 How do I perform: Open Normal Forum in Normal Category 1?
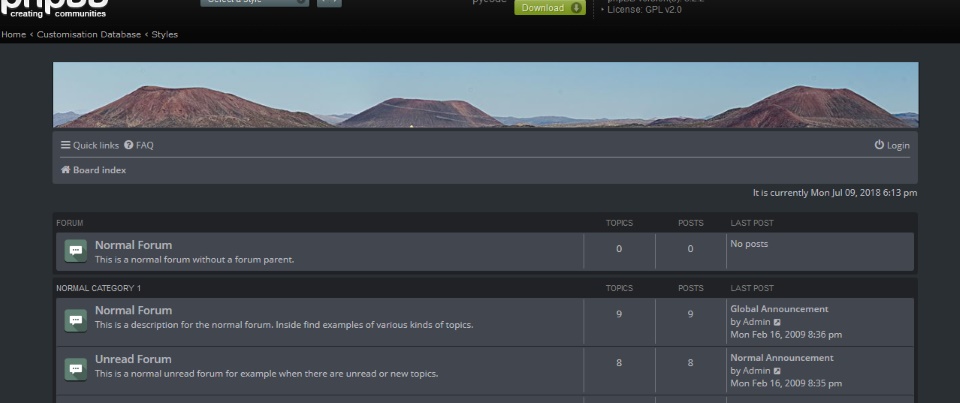133,310
